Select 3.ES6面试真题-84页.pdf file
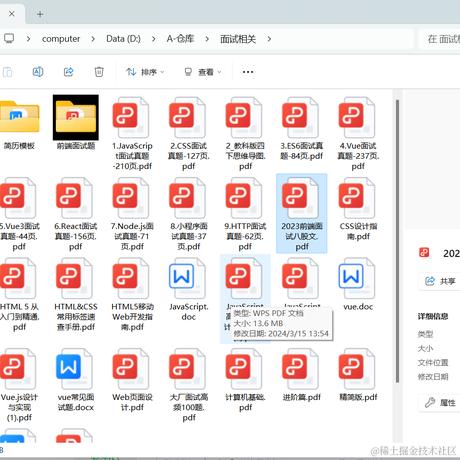Viewport: 460px width, 460px height. pos(302,129)
